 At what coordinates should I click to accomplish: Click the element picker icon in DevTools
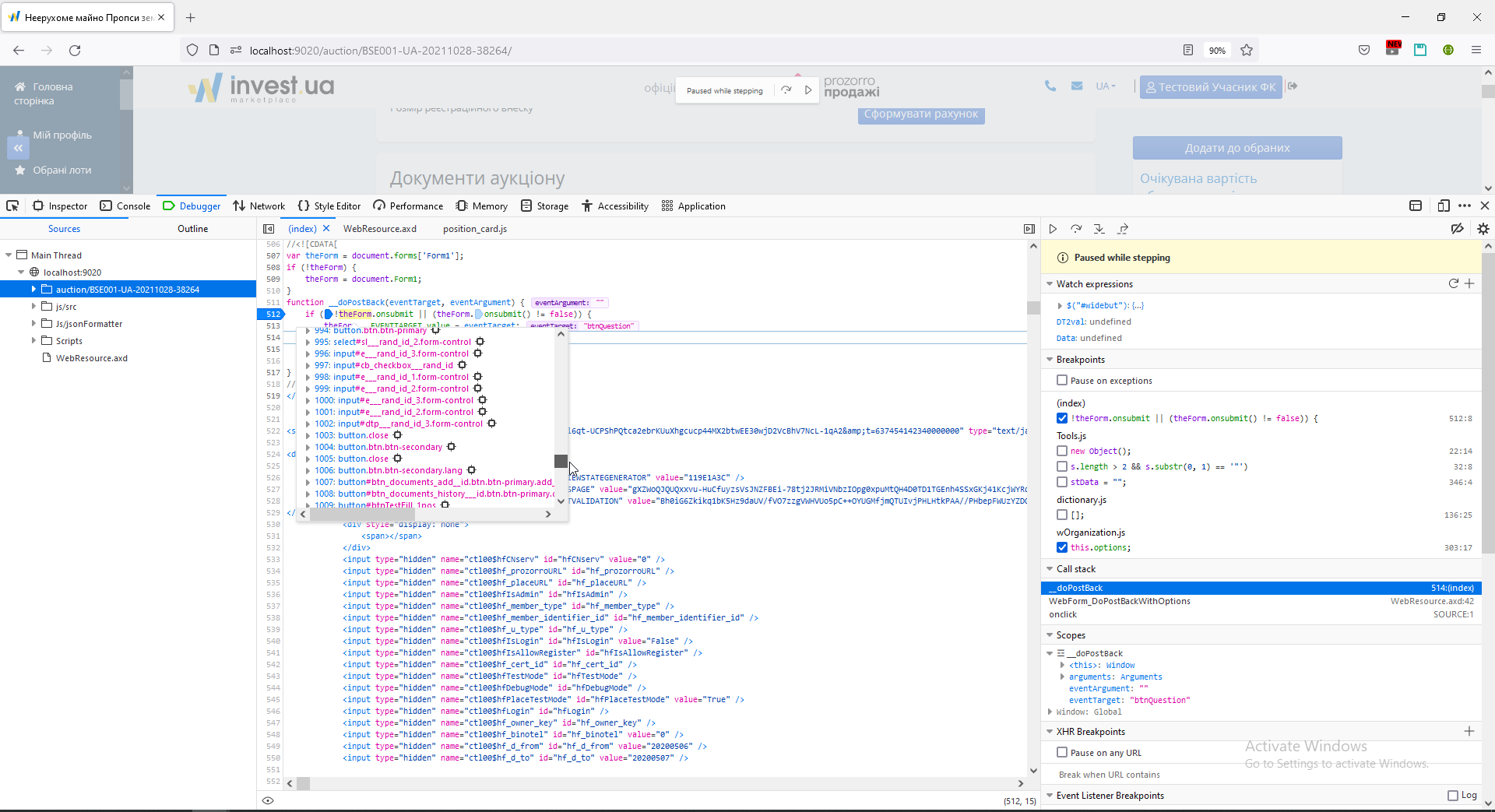pyautogui.click(x=12, y=206)
